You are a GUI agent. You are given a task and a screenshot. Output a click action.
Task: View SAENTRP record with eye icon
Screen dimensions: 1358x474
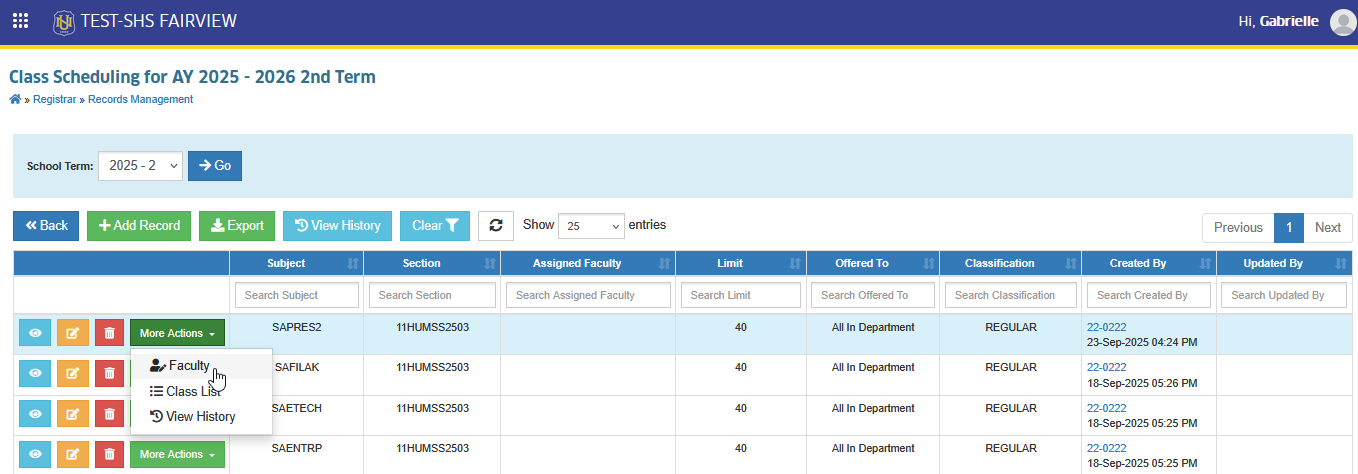pos(35,454)
